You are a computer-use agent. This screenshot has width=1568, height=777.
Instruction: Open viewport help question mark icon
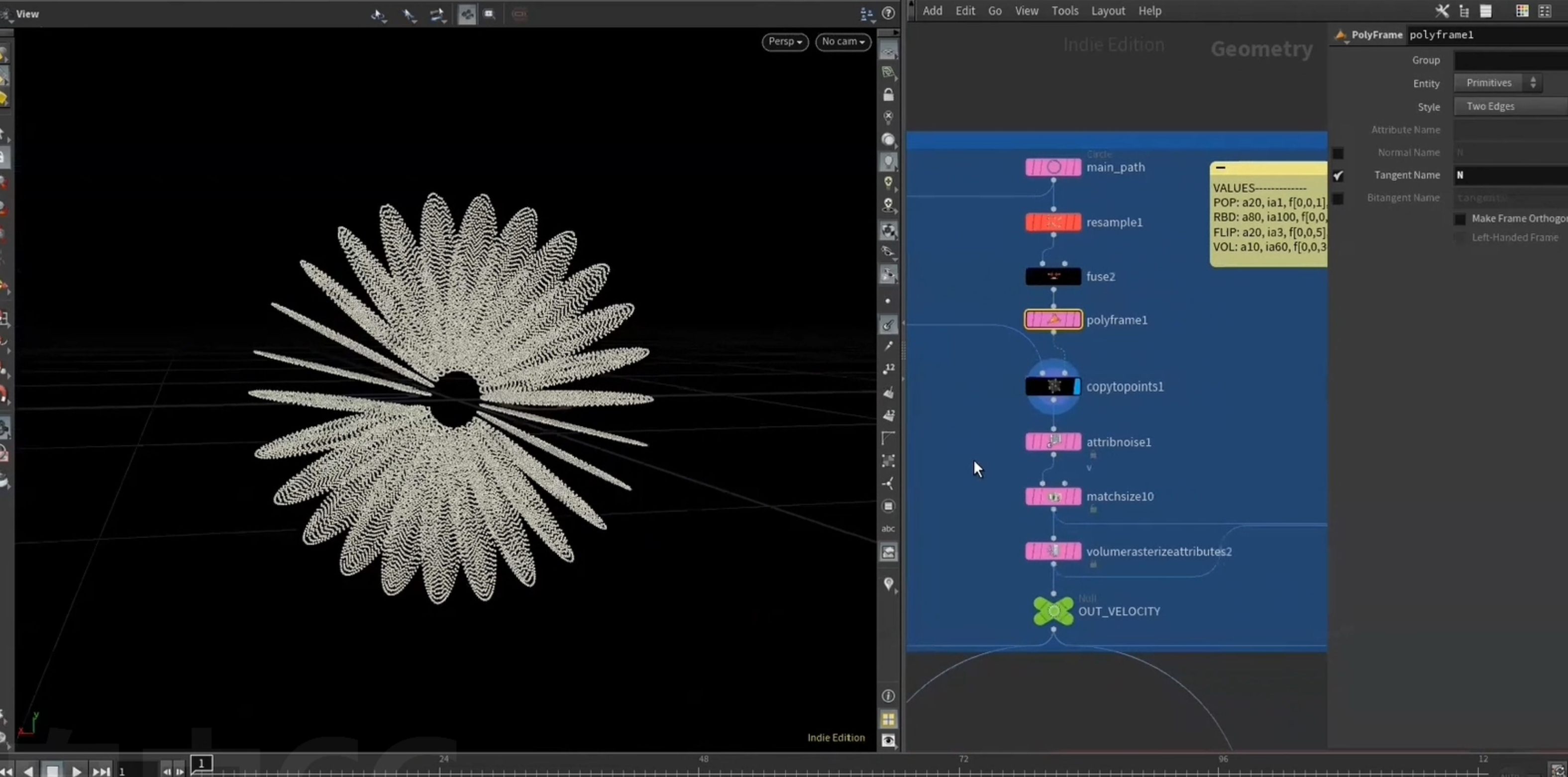point(888,13)
